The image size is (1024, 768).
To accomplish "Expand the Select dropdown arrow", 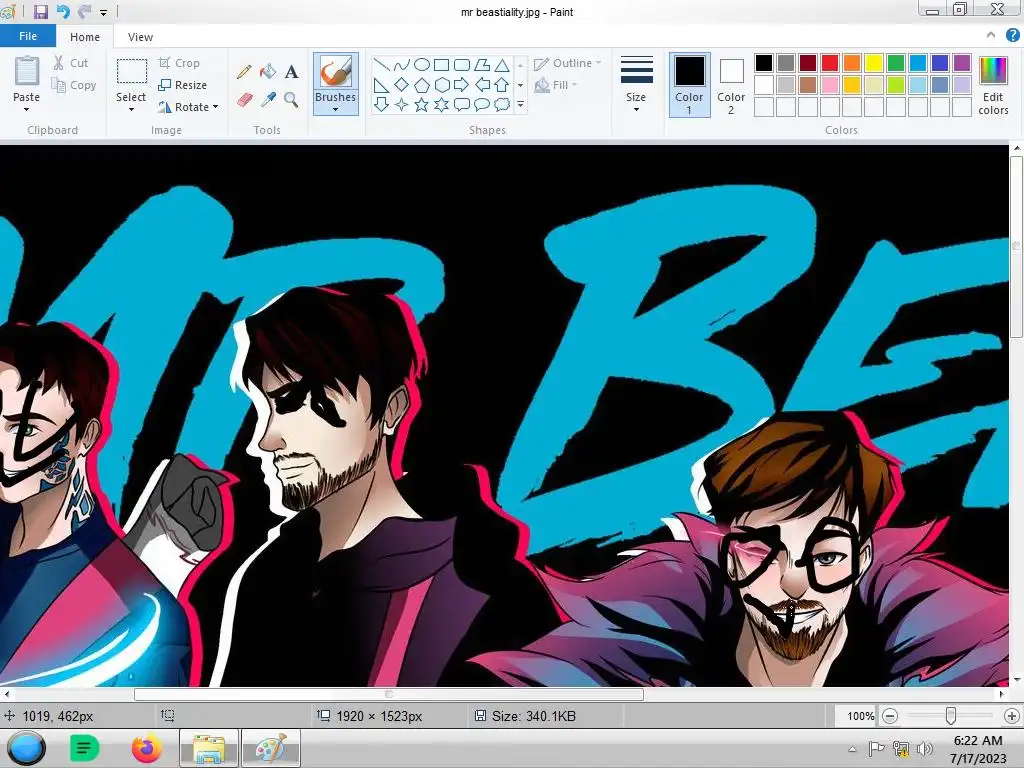I will click(x=131, y=110).
